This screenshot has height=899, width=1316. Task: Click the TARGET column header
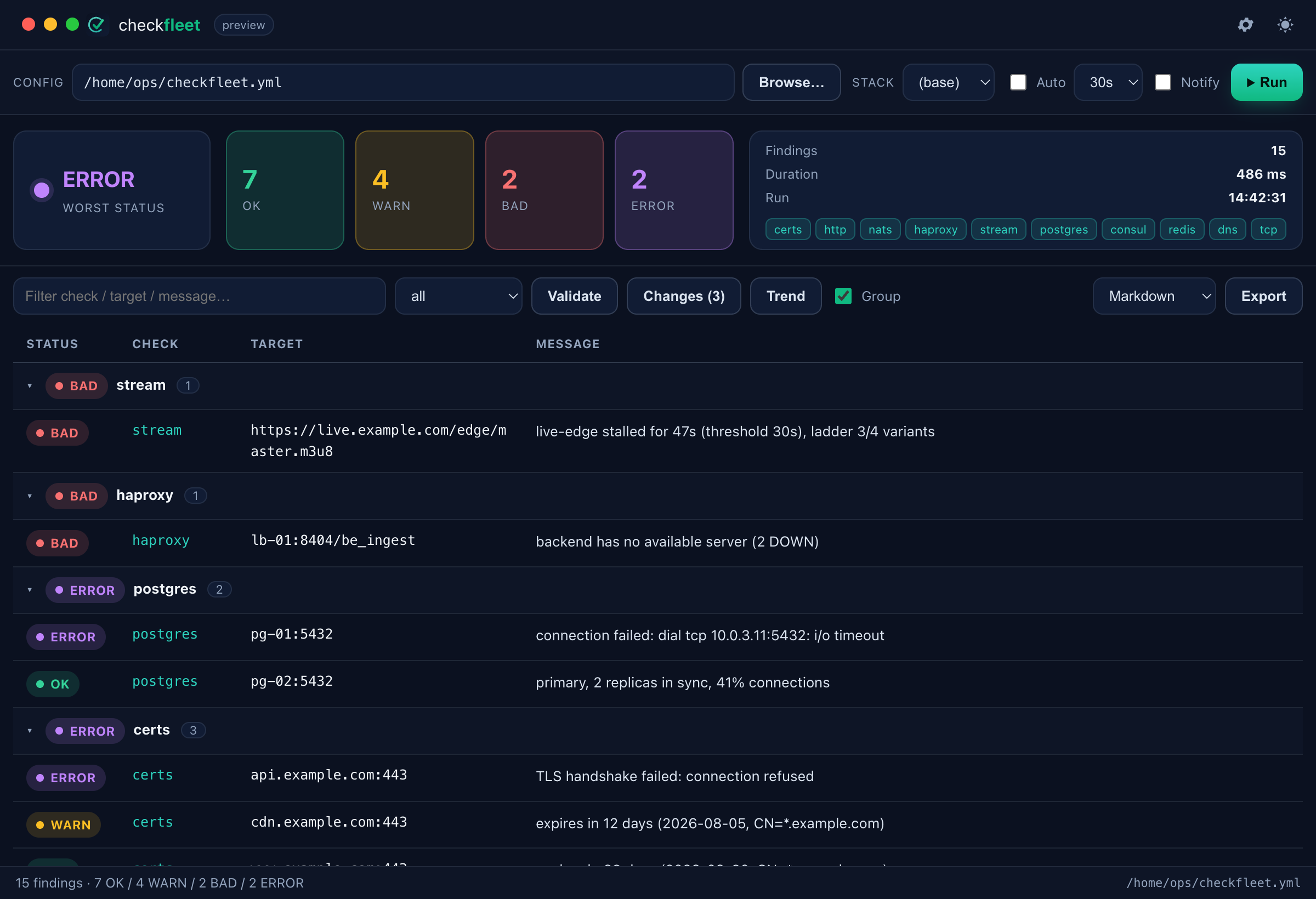(x=277, y=344)
